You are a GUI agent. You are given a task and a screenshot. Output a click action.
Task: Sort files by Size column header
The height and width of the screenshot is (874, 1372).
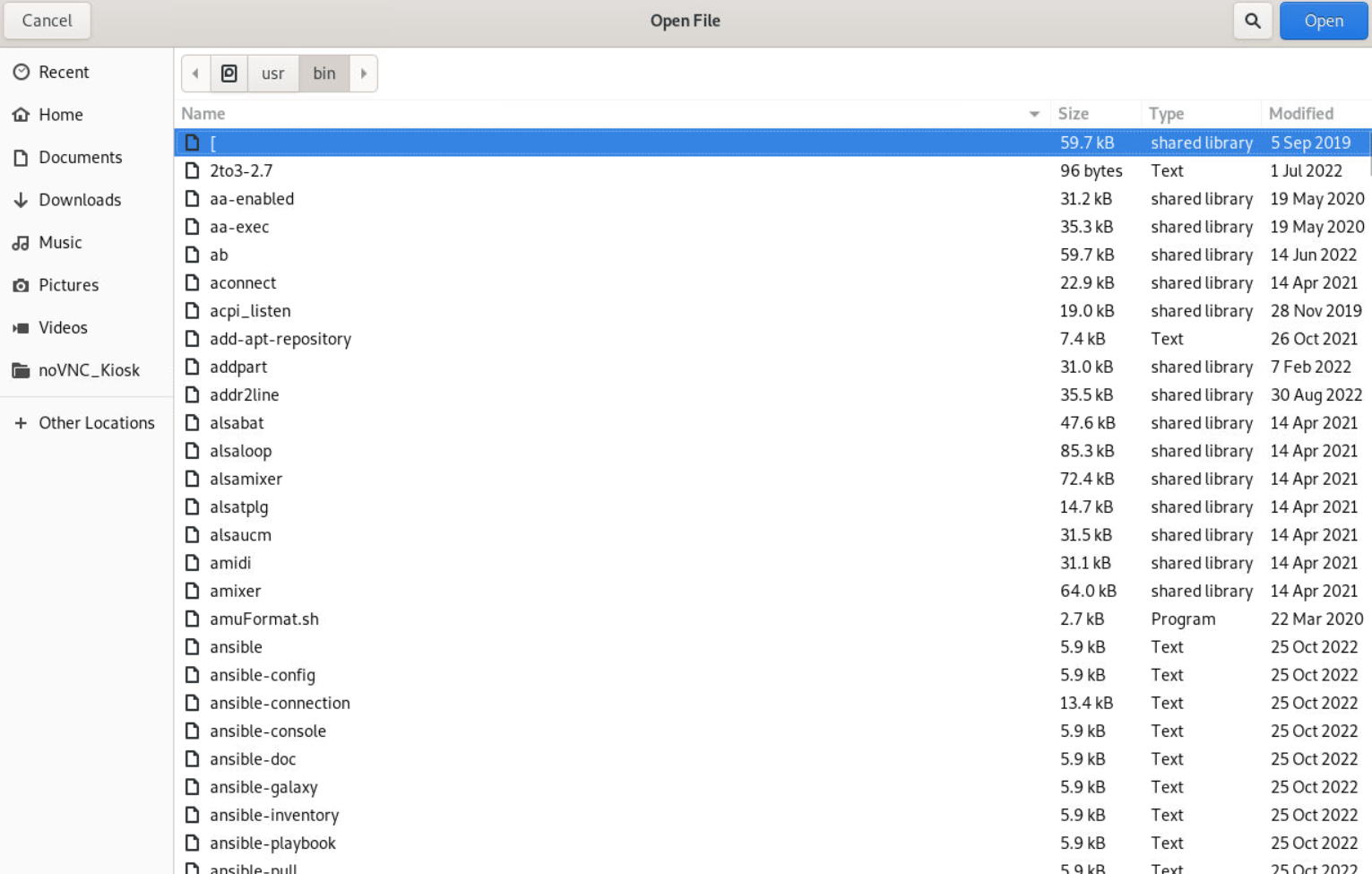pos(1073,114)
